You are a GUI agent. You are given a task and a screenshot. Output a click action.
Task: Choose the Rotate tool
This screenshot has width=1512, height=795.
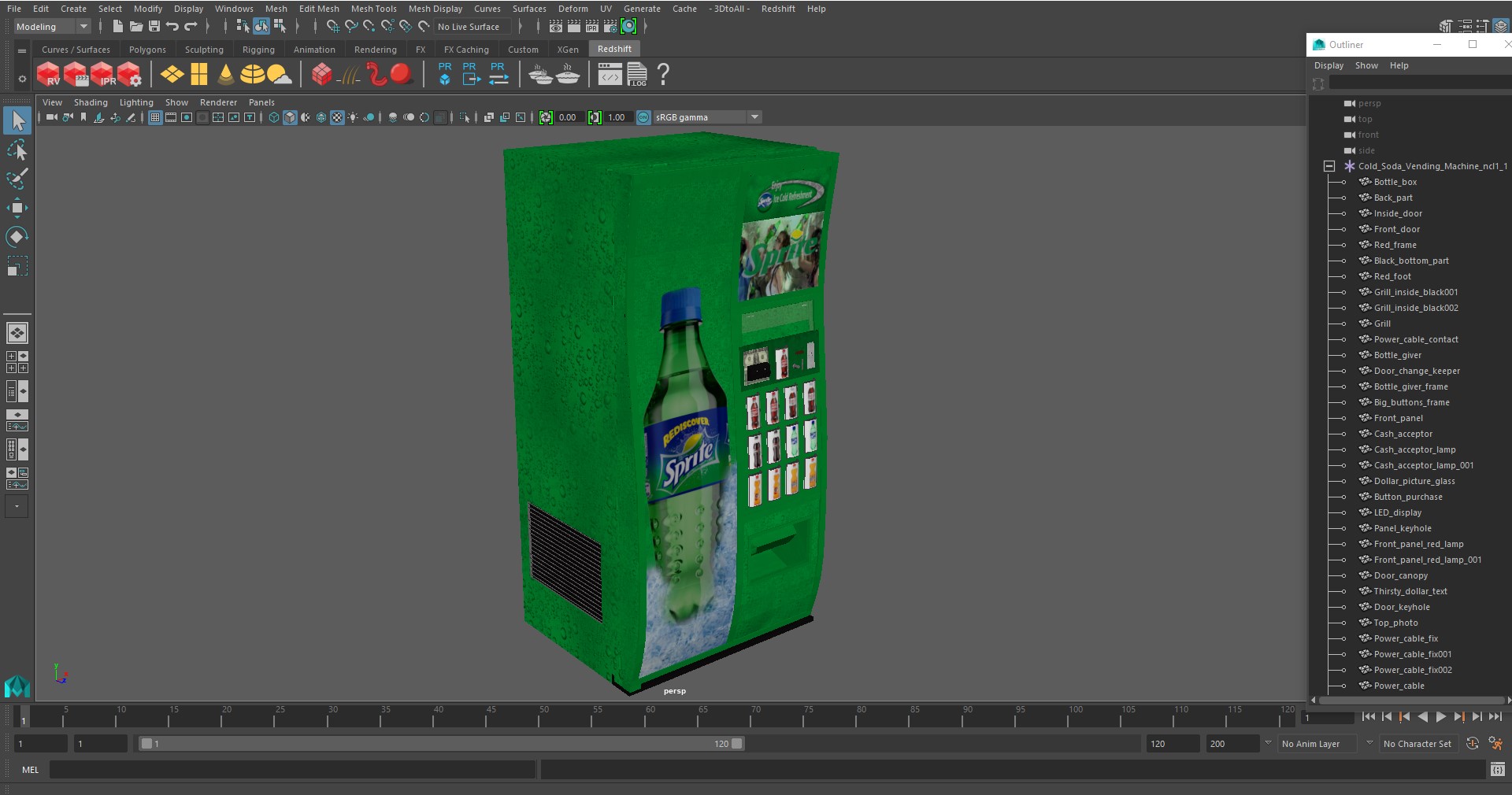pos(17,237)
